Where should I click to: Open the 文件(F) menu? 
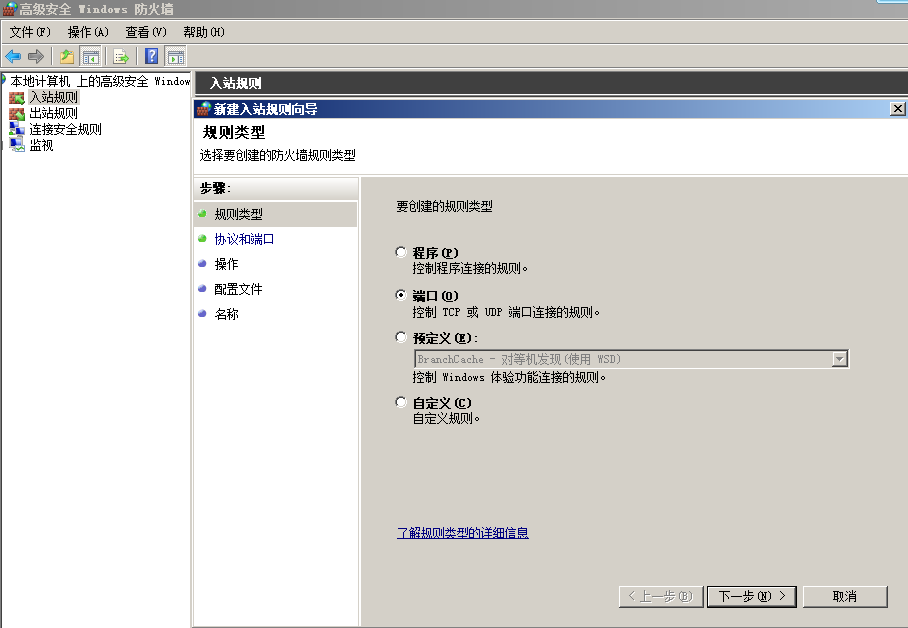coord(30,32)
